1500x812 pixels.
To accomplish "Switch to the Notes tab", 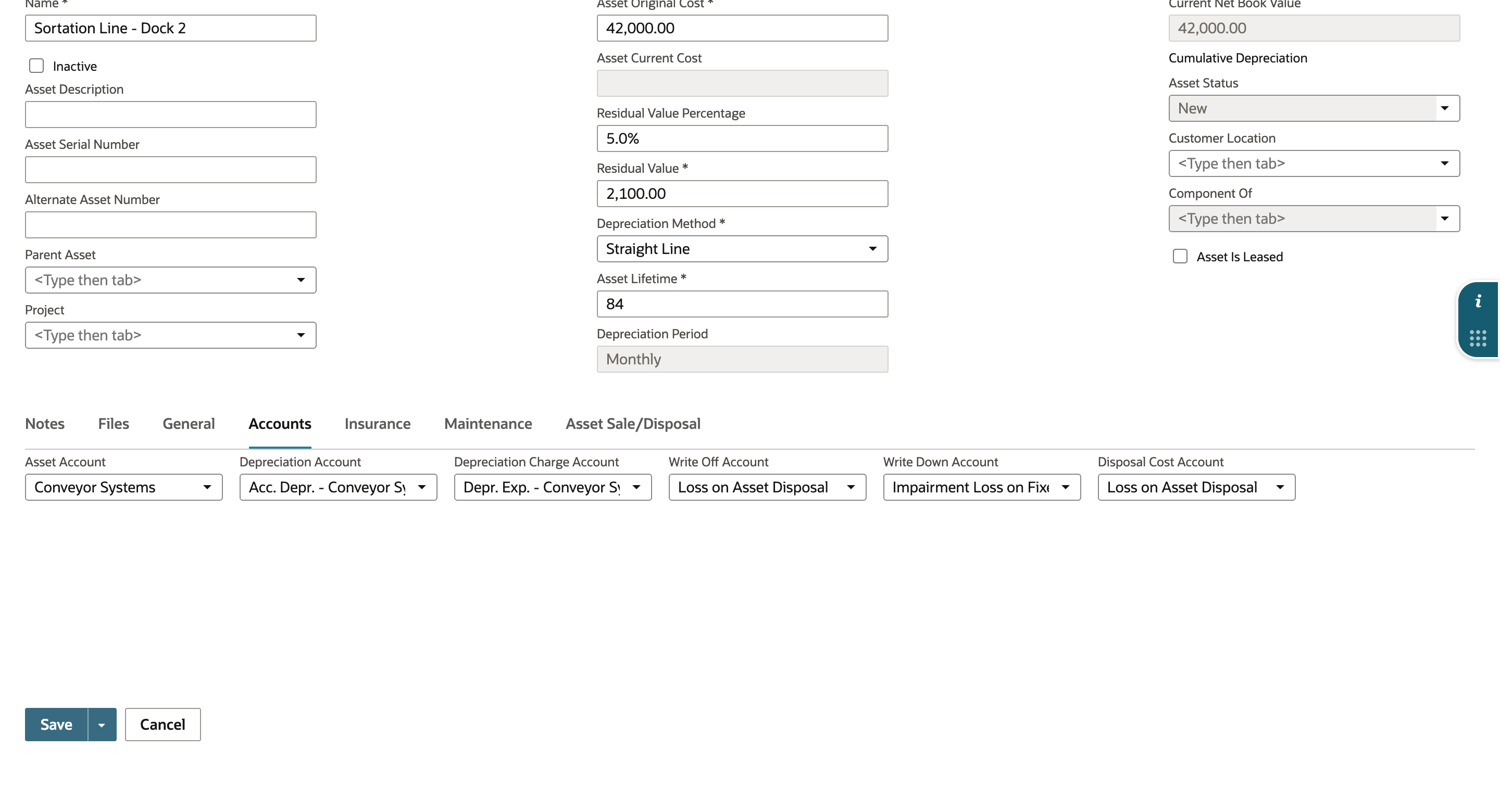I will pos(45,424).
